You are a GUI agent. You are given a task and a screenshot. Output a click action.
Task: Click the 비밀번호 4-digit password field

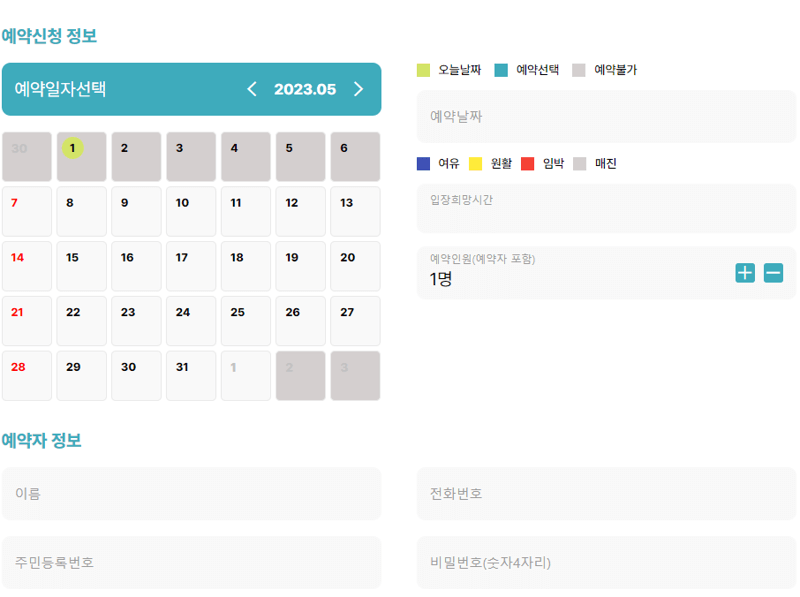tap(606, 562)
